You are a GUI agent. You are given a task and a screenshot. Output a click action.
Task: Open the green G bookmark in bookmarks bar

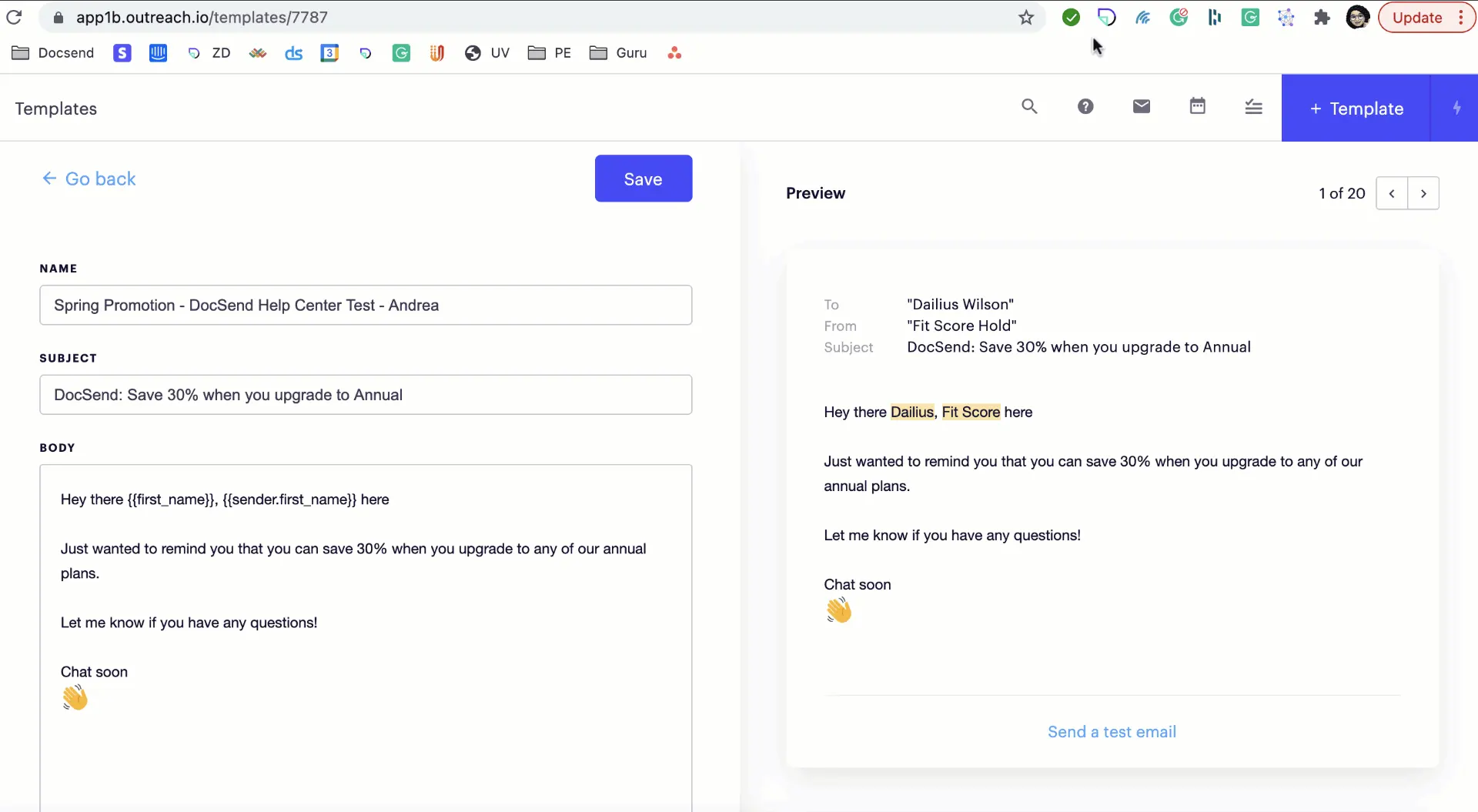[401, 52]
